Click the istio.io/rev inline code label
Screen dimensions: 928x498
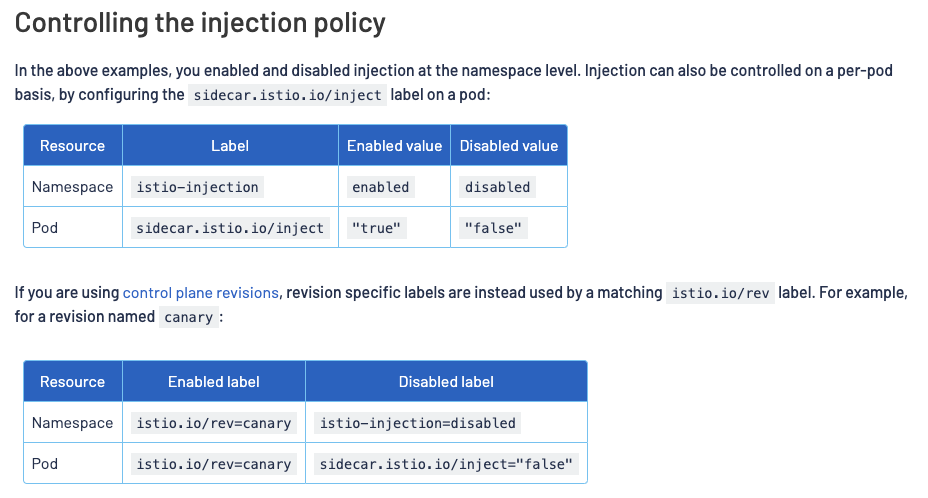tap(720, 293)
